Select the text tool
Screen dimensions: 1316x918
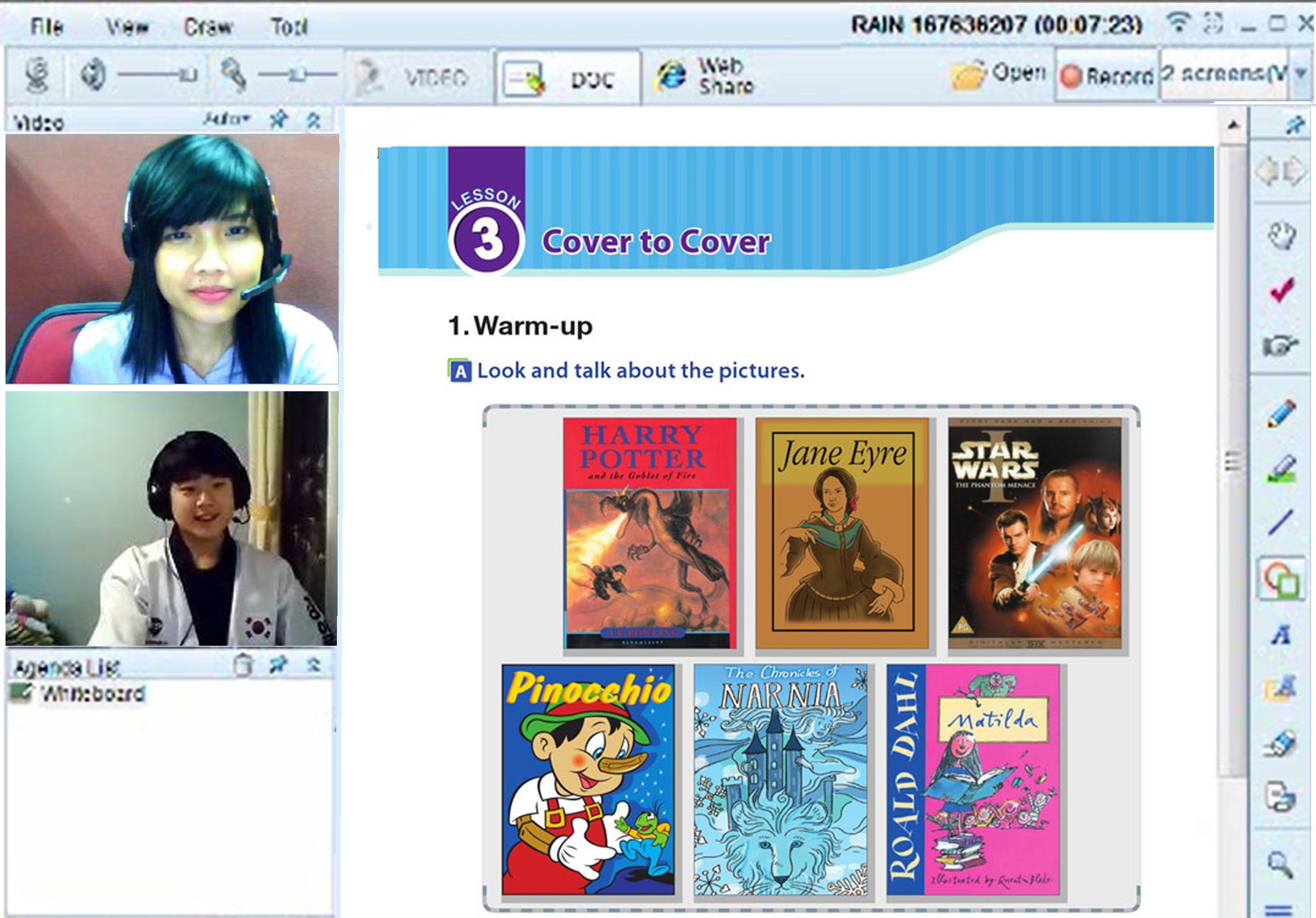click(1281, 635)
